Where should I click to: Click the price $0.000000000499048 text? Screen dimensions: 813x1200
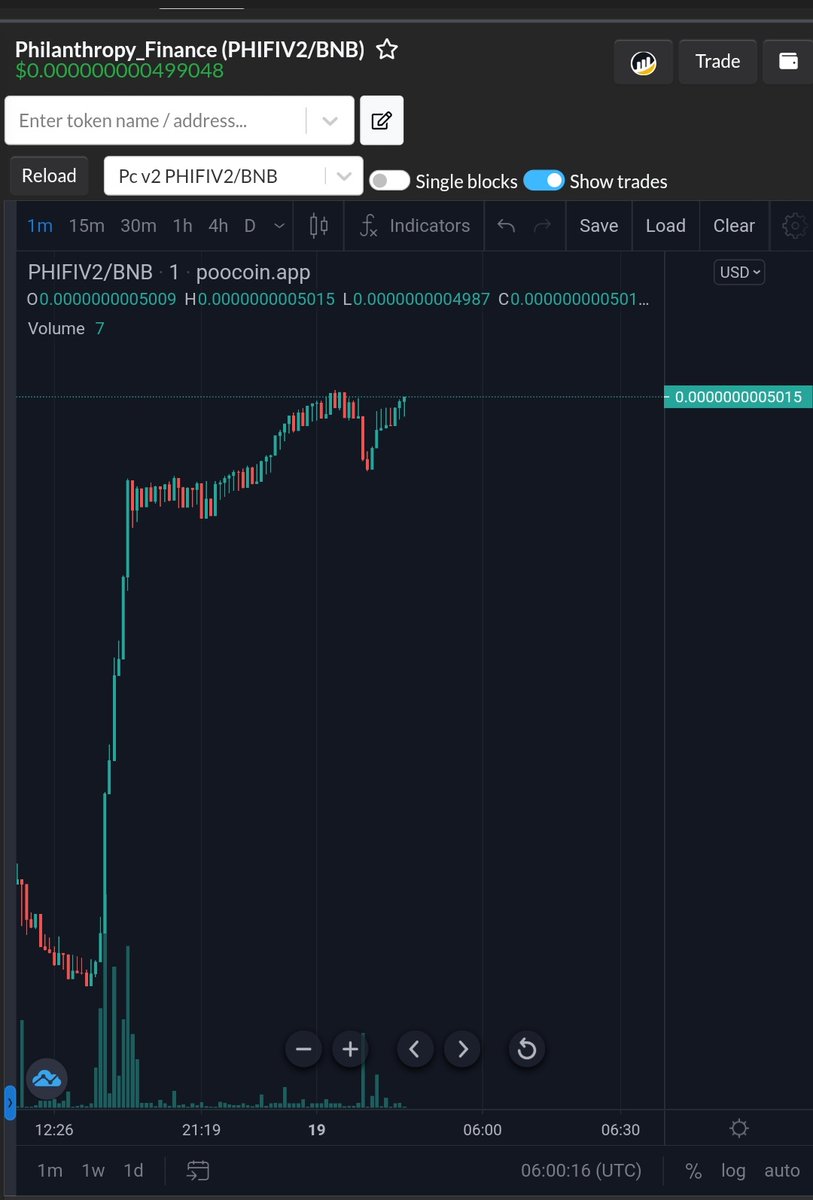click(x=119, y=71)
